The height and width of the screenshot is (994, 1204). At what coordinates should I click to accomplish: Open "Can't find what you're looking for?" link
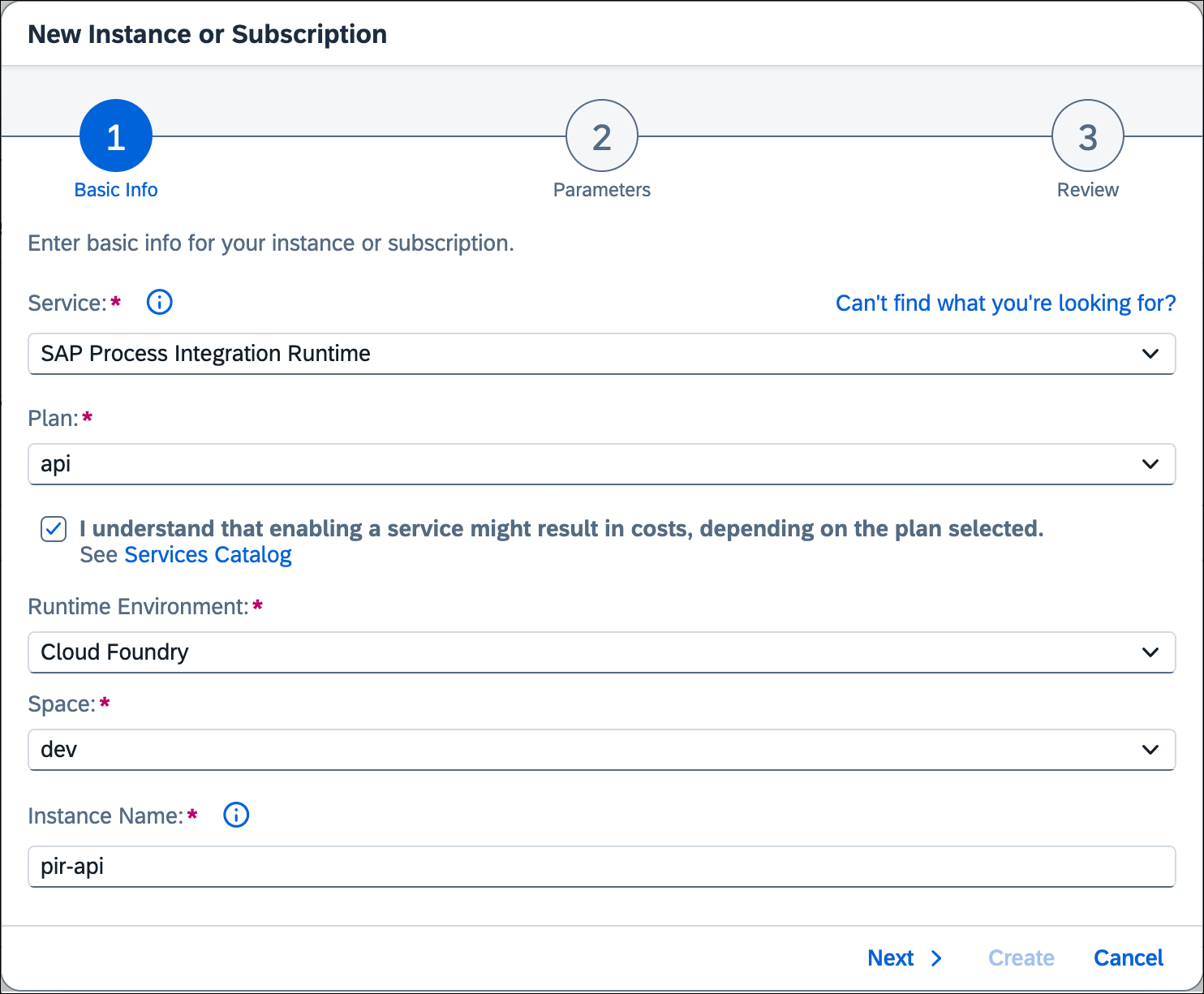point(1006,303)
